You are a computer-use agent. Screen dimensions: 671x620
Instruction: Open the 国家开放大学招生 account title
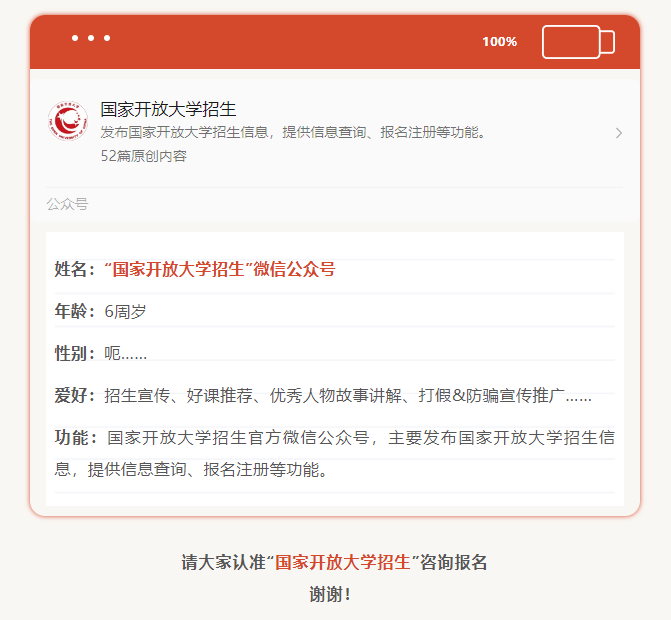tap(168, 110)
